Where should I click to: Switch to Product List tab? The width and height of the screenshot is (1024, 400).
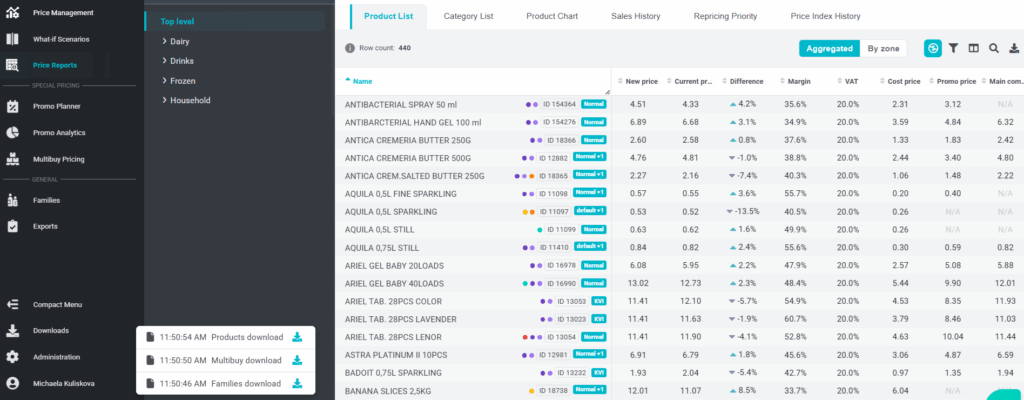tap(389, 16)
